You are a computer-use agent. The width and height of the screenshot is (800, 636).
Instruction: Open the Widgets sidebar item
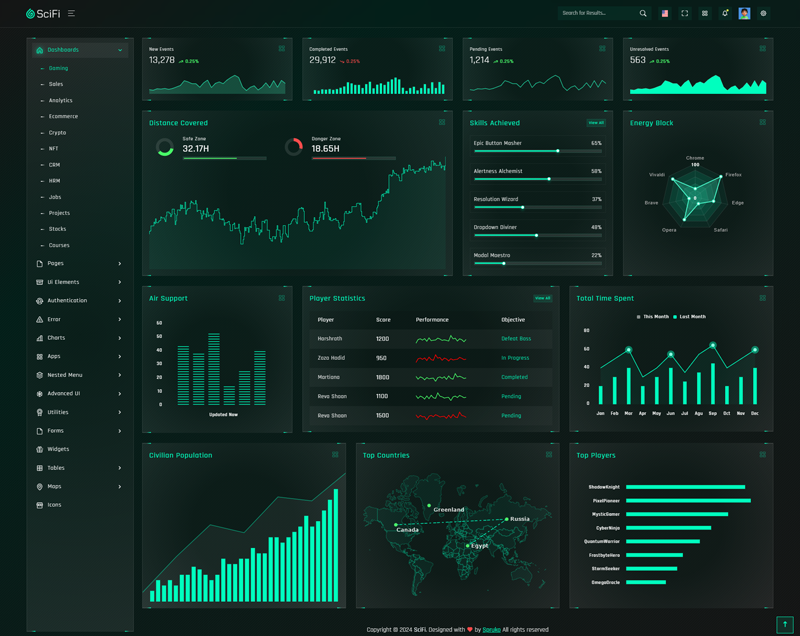58,450
